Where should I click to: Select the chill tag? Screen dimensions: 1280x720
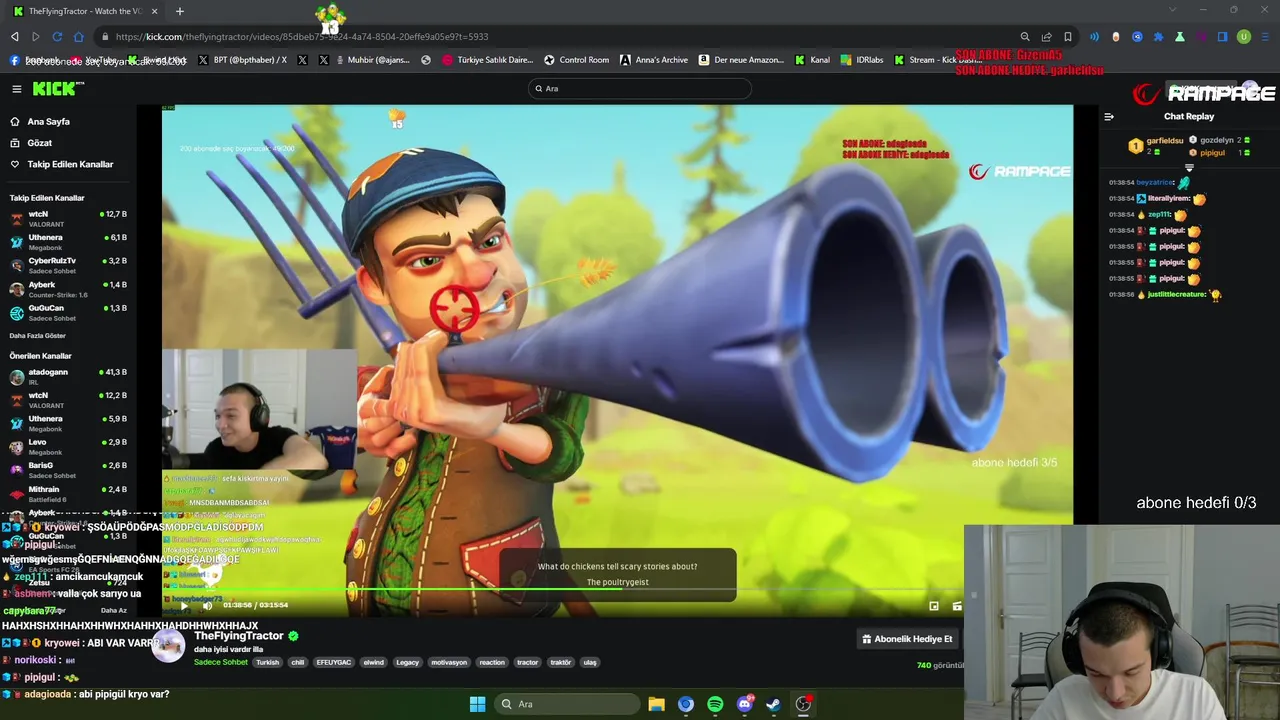click(x=297, y=662)
